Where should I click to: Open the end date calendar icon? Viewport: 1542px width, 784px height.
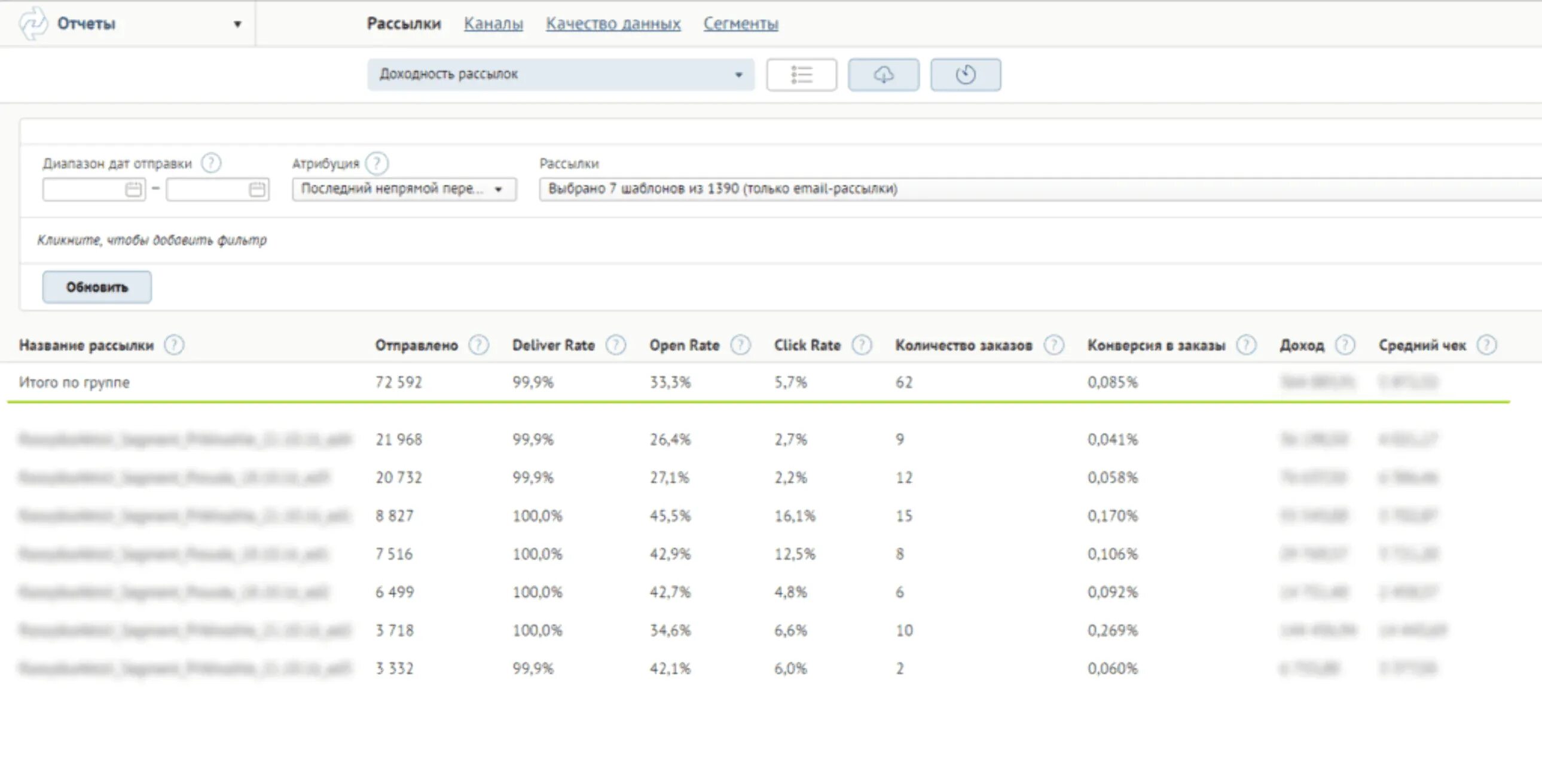(258, 189)
